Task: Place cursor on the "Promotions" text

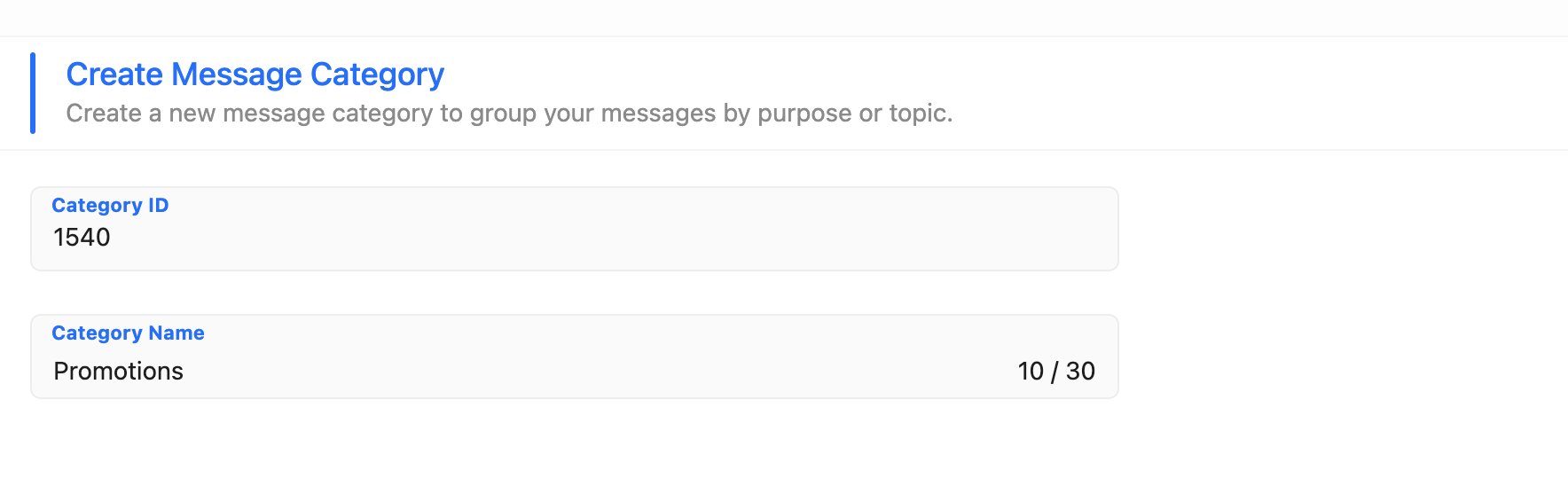Action: click(118, 371)
